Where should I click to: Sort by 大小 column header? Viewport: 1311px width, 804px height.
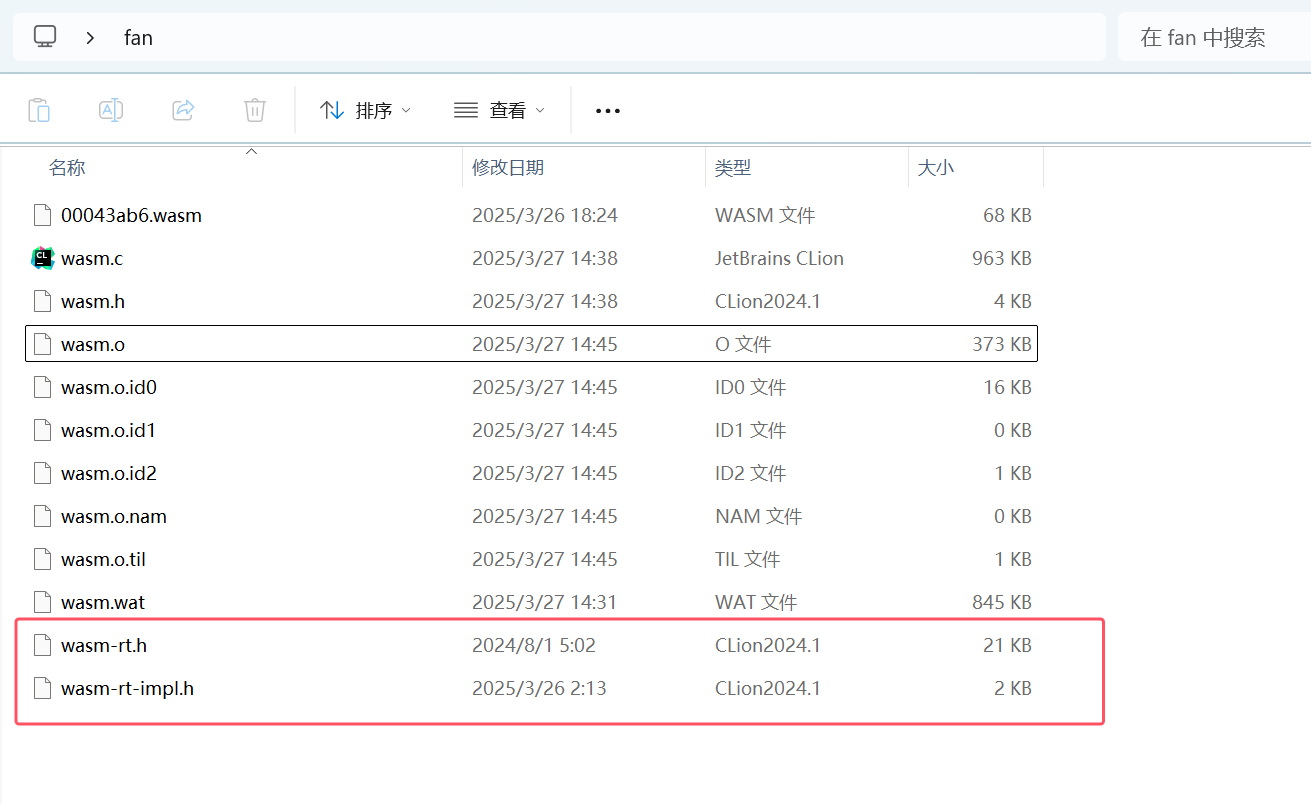(936, 168)
